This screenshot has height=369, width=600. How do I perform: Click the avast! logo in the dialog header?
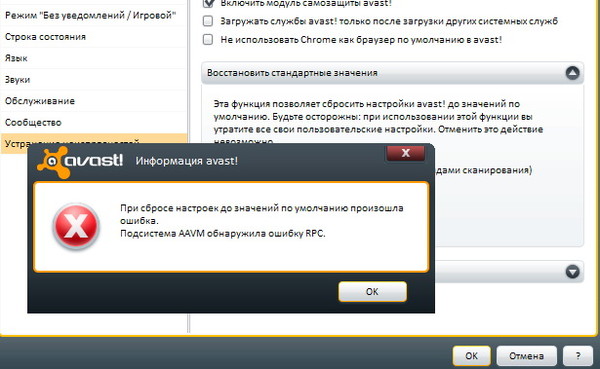[80, 161]
